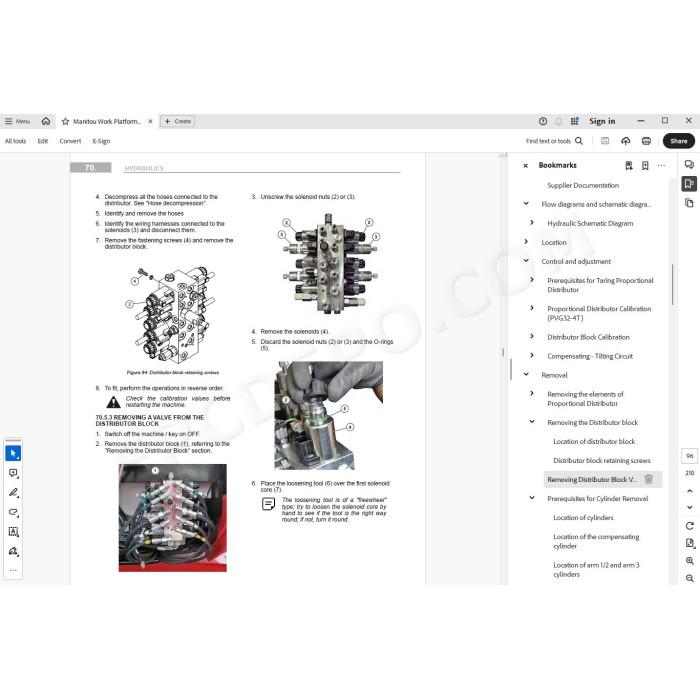This screenshot has width=700, height=700.
Task: Close the Manitou Work Platform tab
Action: coord(150,121)
